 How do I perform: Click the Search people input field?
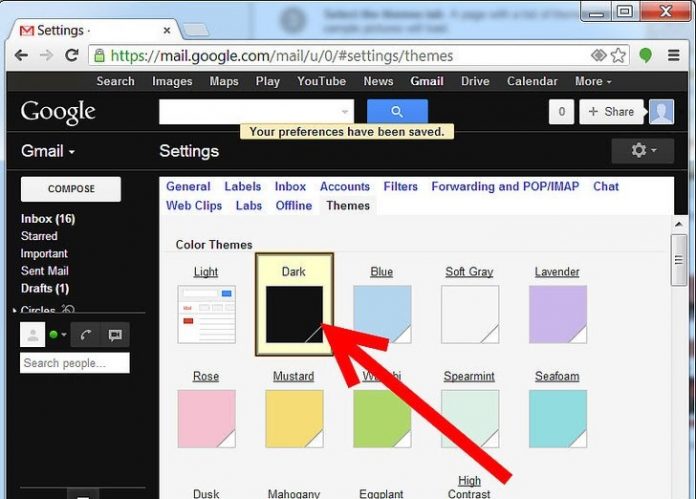pos(75,363)
